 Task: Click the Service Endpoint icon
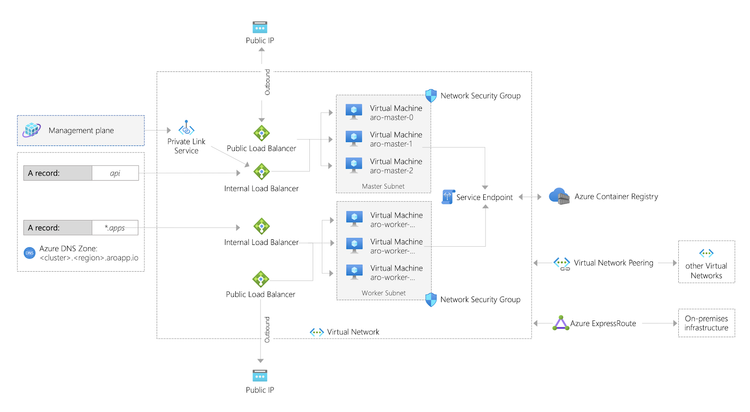(x=448, y=197)
